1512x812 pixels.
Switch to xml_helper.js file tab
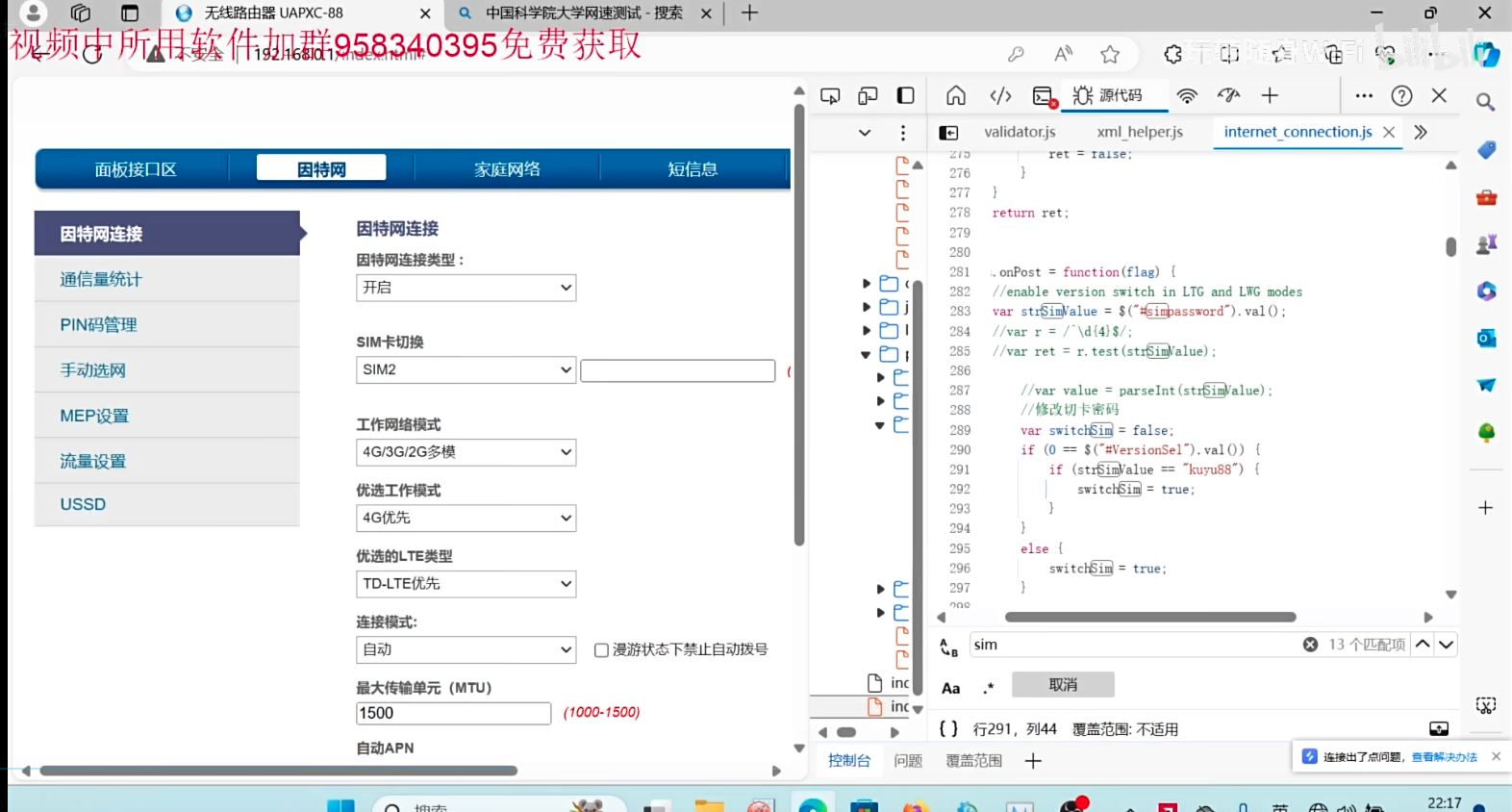pos(1140,132)
